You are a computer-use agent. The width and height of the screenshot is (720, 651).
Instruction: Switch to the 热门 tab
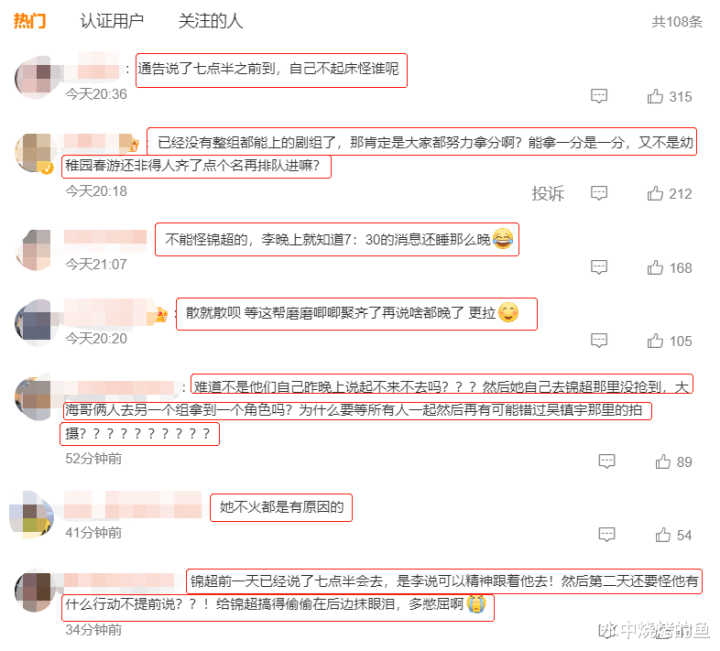point(30,21)
